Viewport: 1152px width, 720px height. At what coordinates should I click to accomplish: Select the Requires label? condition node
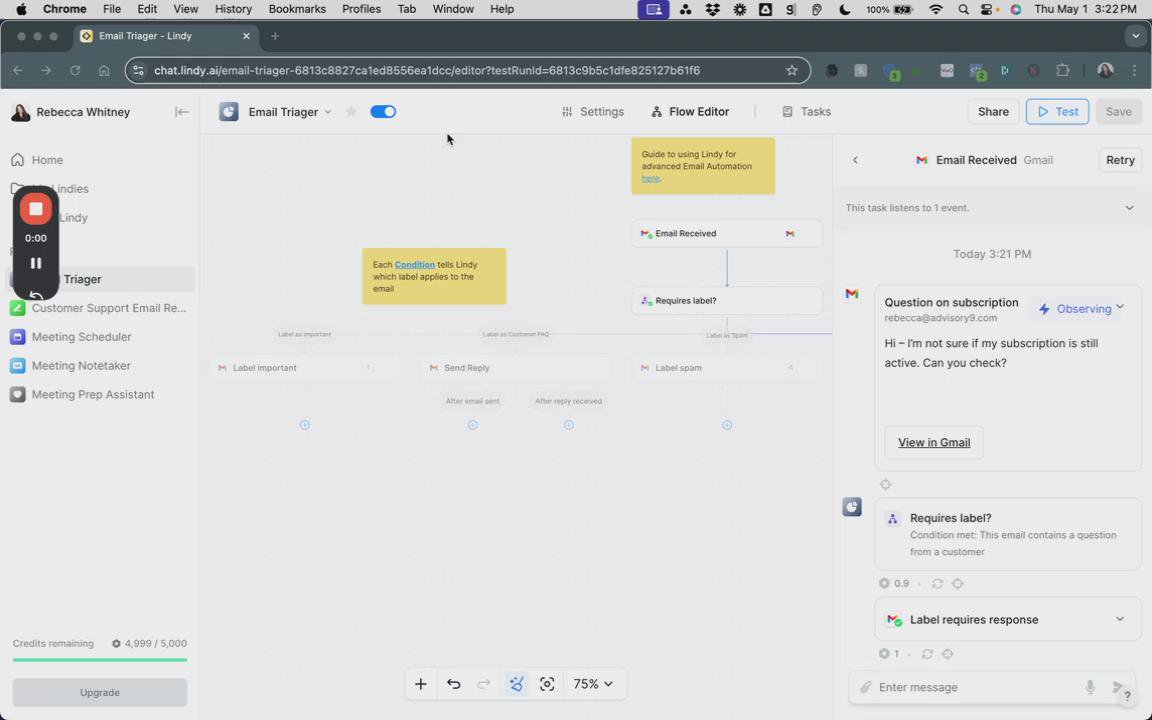(x=726, y=300)
